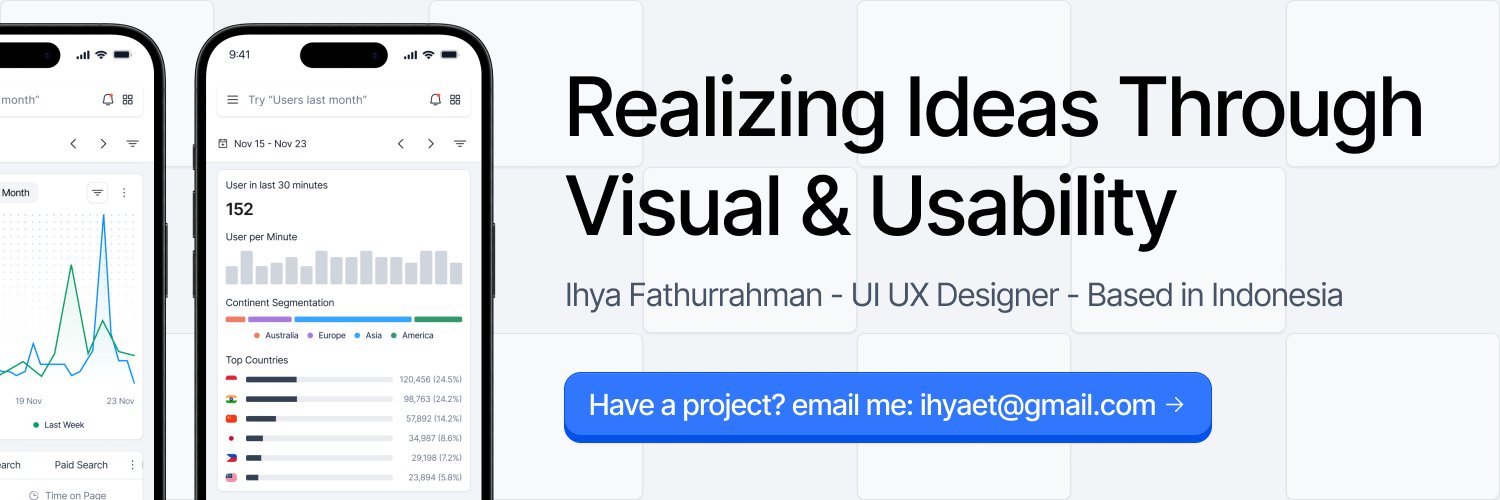Go to next date range in the right phone

click(431, 144)
